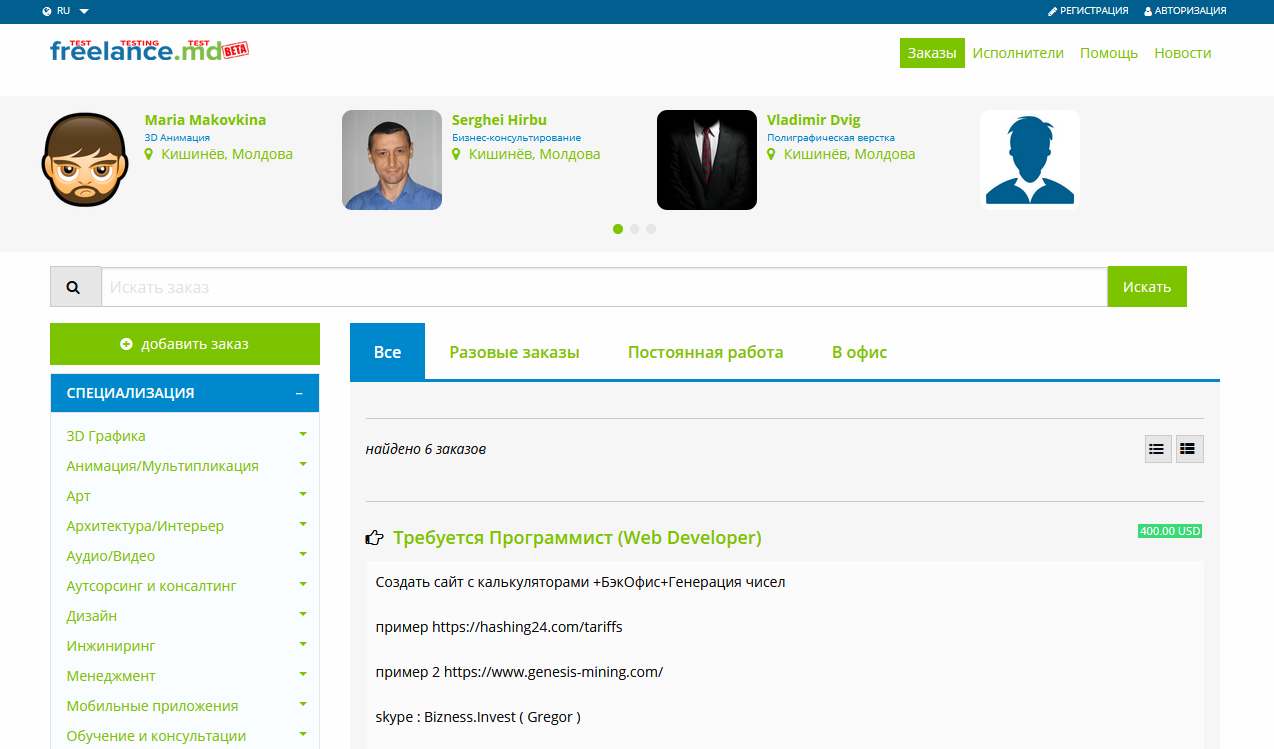
Task: Open the Исполнители menu item
Action: [x=1018, y=53]
